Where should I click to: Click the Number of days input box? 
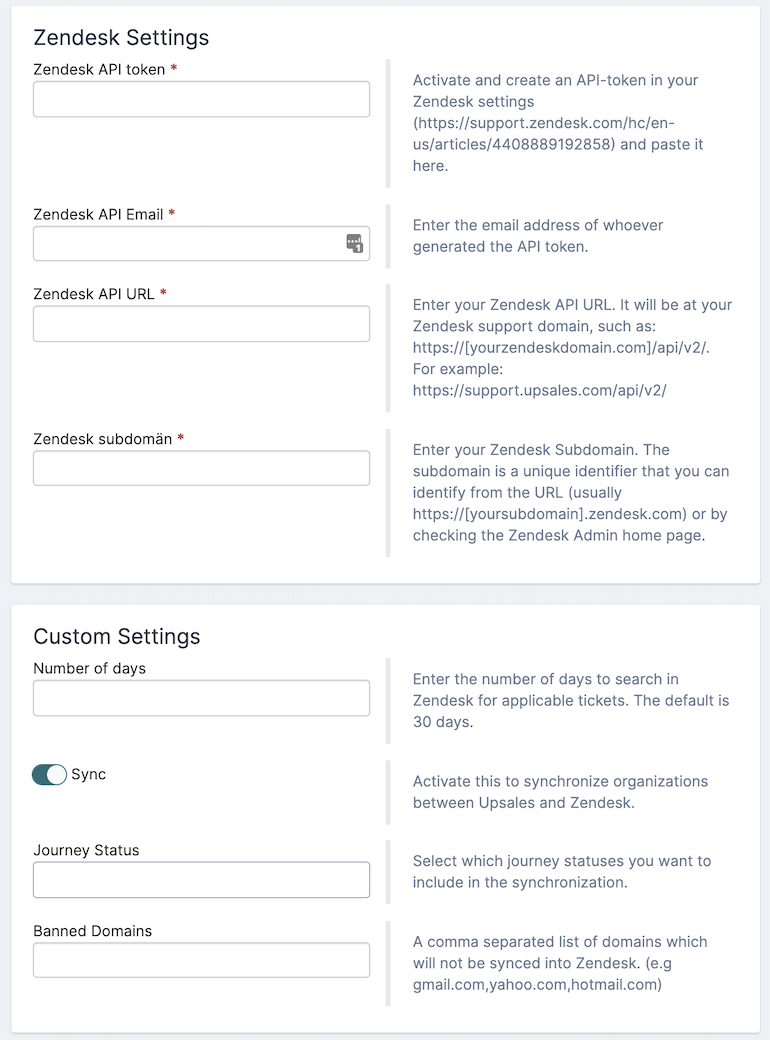pos(200,697)
